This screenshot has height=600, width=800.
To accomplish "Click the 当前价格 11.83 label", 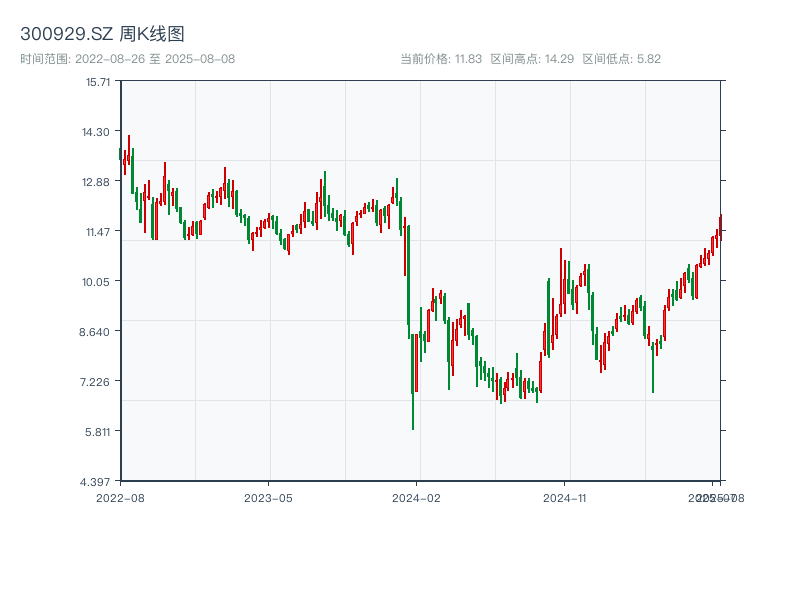I will click(441, 59).
